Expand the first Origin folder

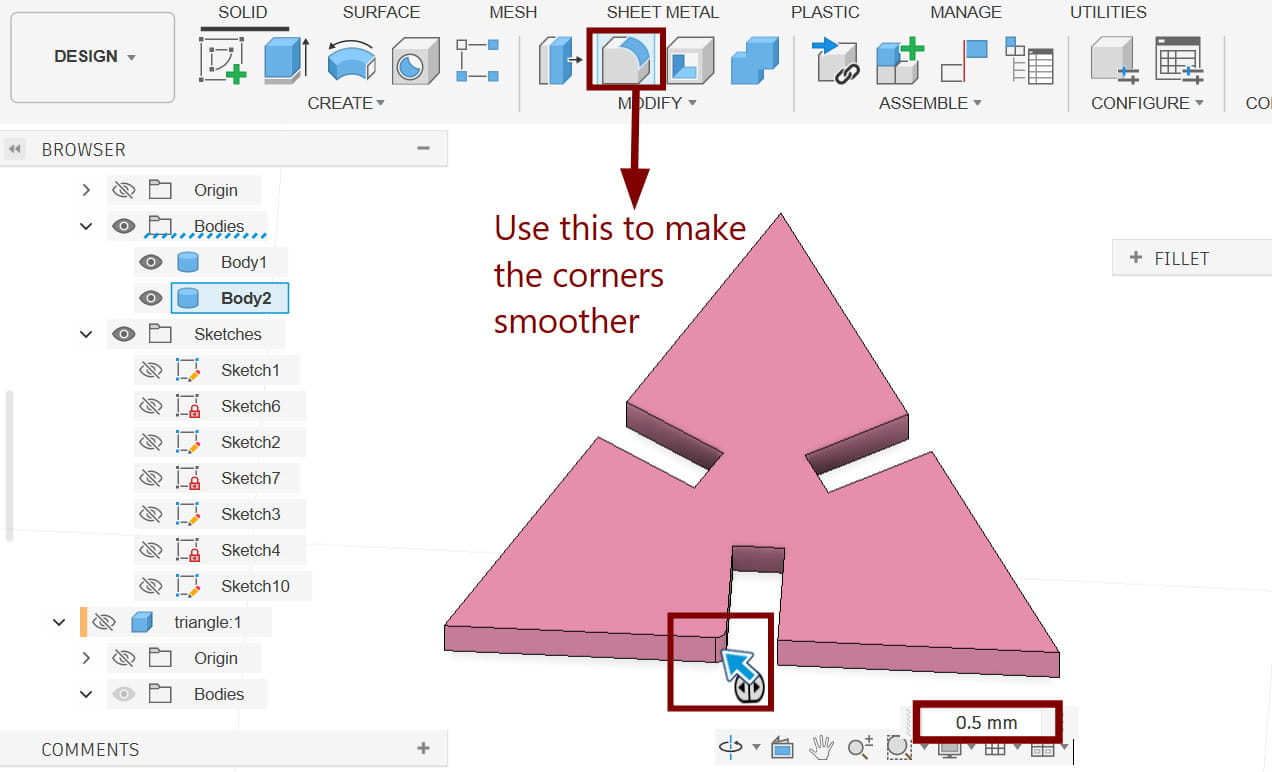pos(86,190)
